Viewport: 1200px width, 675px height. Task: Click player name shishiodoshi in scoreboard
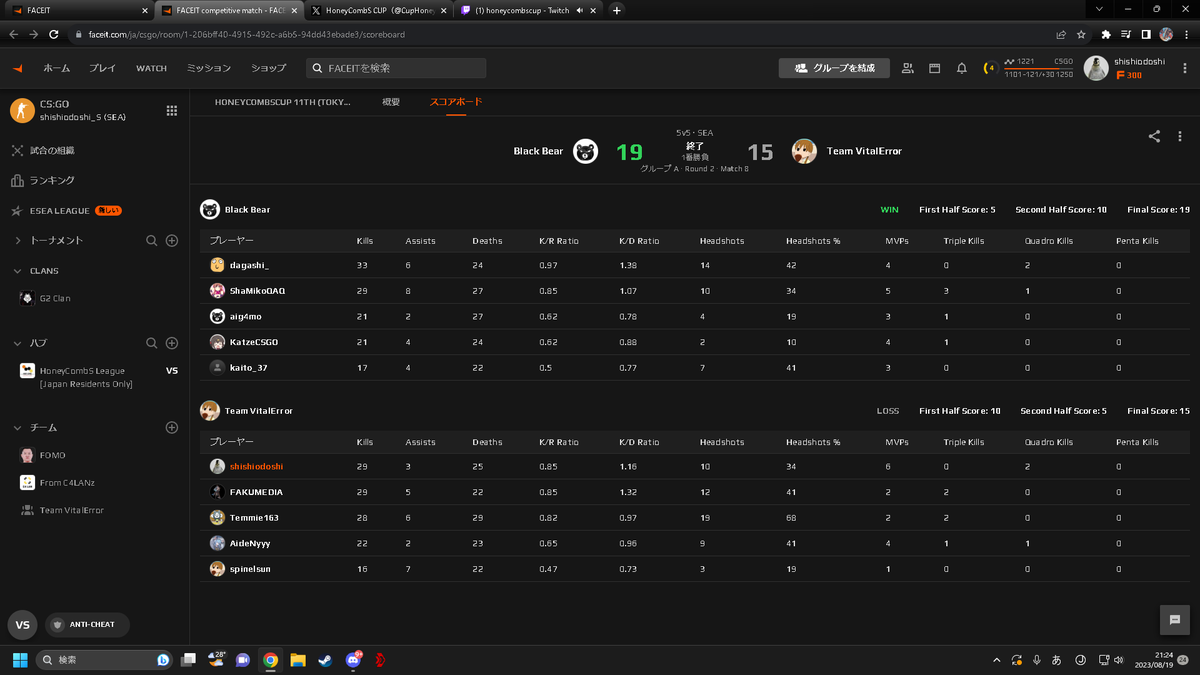tap(256, 466)
